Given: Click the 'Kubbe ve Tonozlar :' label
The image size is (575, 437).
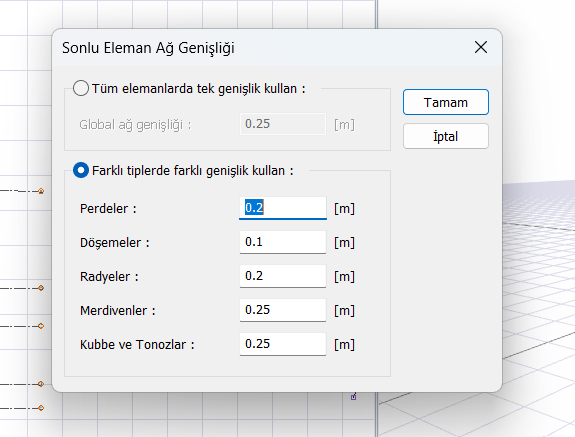Looking at the screenshot, I should [x=137, y=345].
